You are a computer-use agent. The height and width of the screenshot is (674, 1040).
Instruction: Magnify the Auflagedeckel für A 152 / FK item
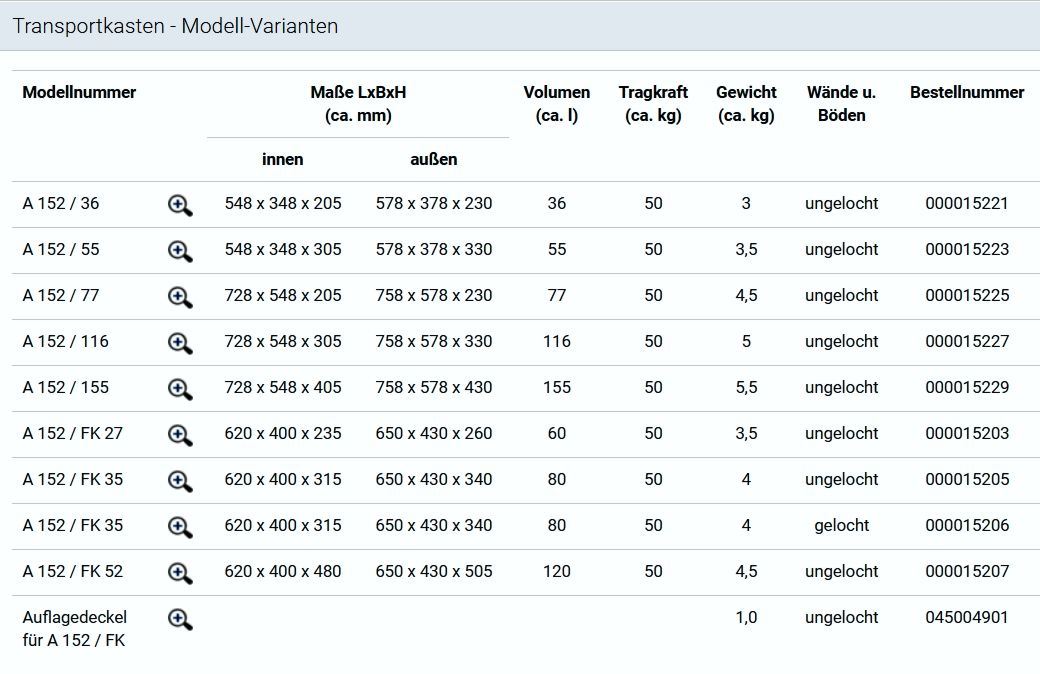(x=180, y=619)
